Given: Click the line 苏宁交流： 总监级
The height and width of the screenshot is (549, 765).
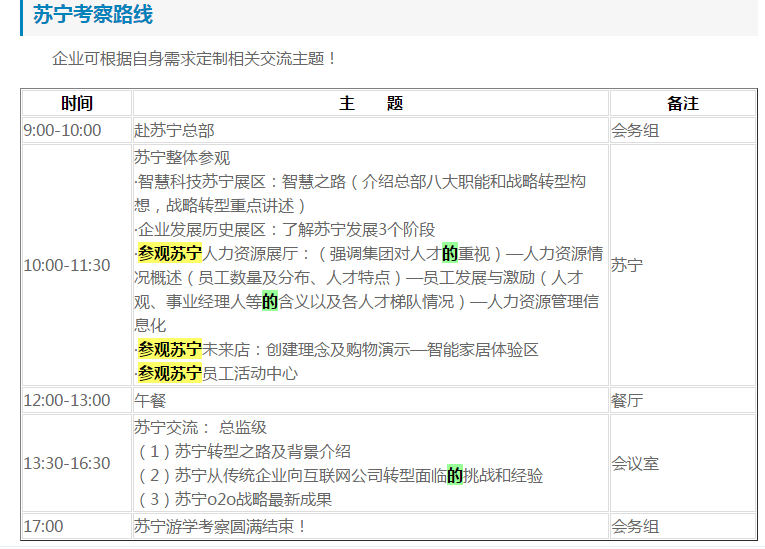Looking at the screenshot, I should point(201,427).
